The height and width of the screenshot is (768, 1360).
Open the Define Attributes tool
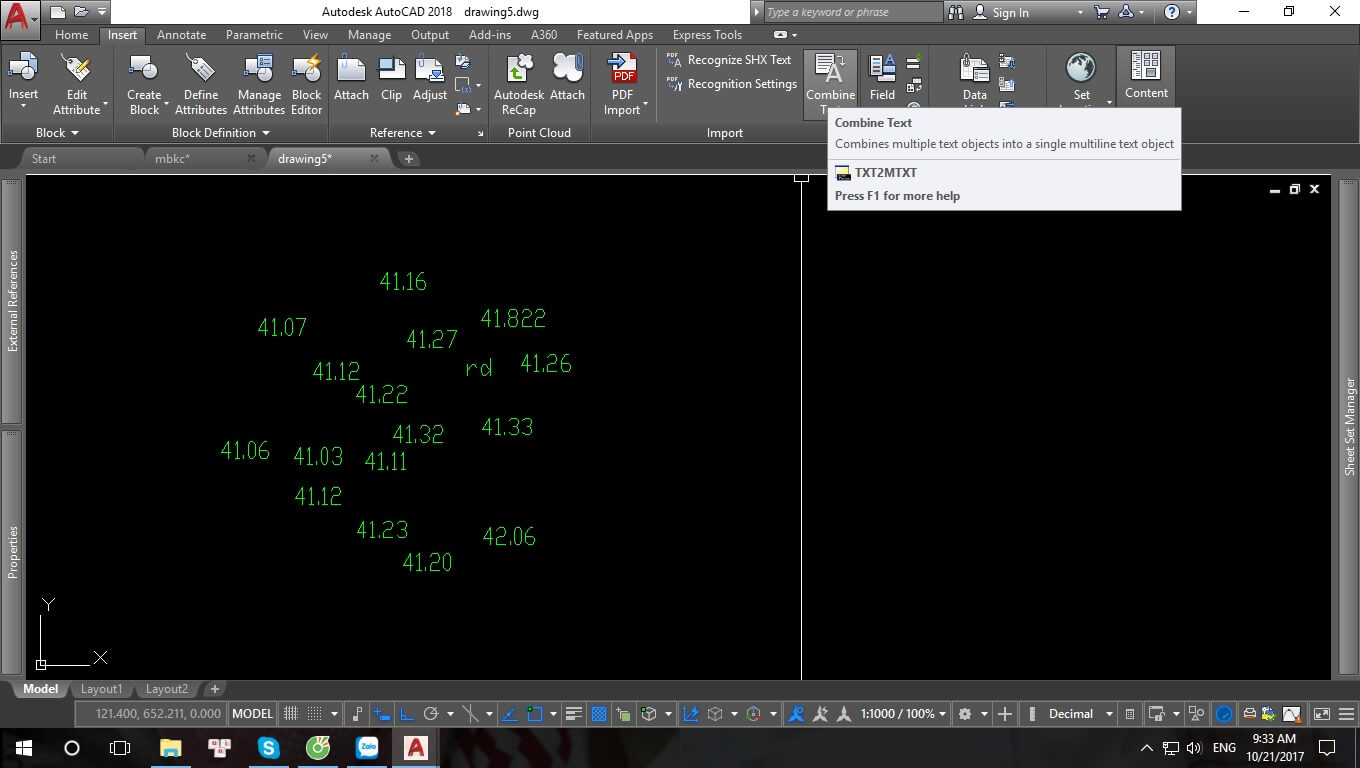click(x=201, y=84)
